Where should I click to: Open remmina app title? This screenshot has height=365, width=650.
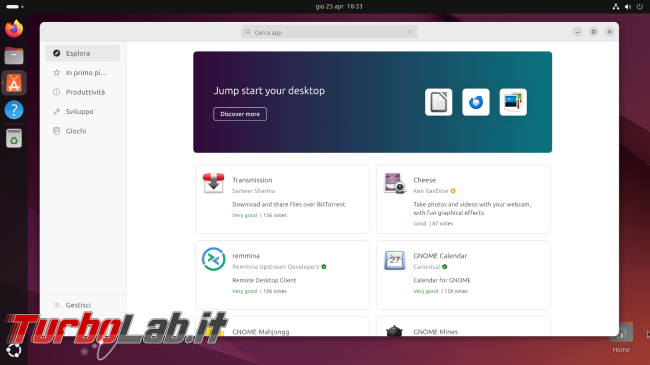click(x=246, y=256)
